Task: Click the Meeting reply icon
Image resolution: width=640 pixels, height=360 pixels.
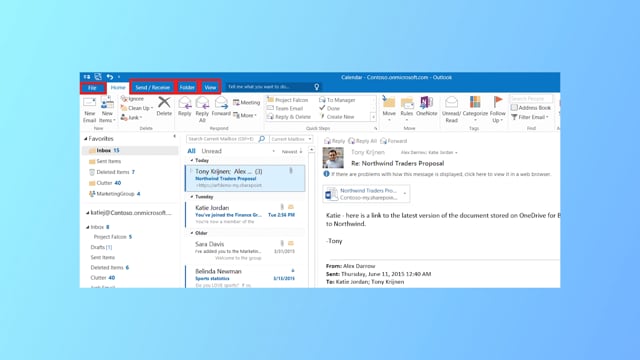Action: click(x=236, y=102)
